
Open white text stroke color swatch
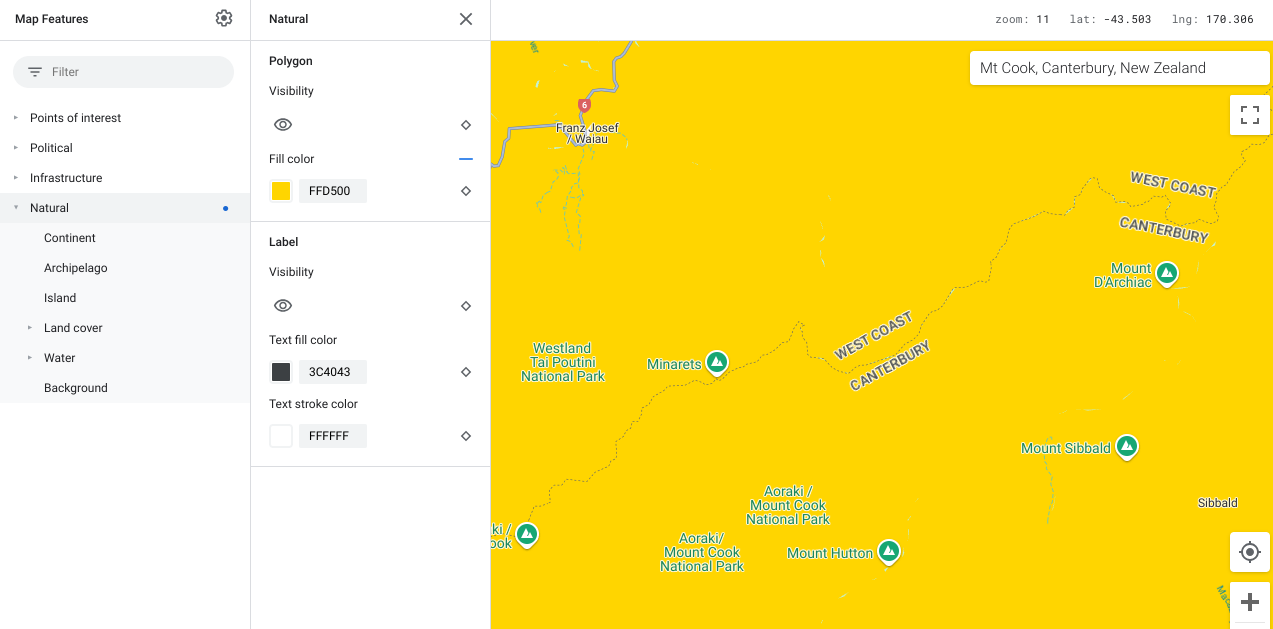pyautogui.click(x=281, y=436)
